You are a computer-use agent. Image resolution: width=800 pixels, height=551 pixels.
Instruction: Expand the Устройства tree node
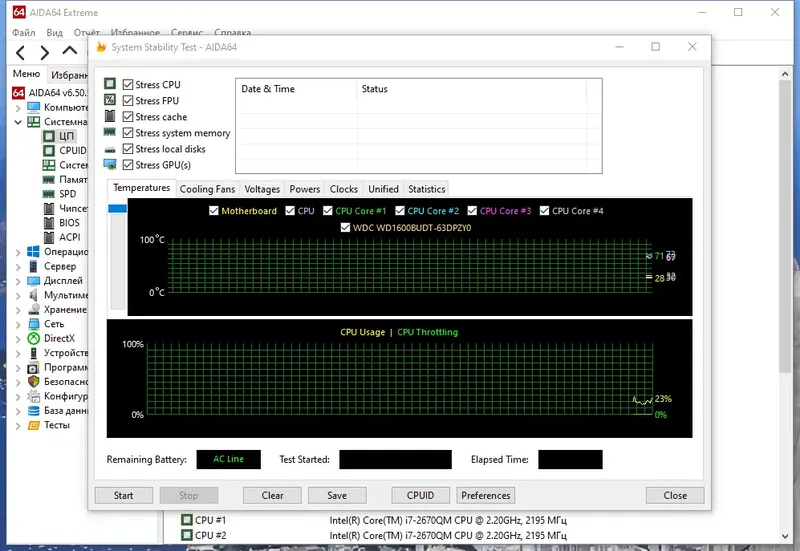(18, 353)
